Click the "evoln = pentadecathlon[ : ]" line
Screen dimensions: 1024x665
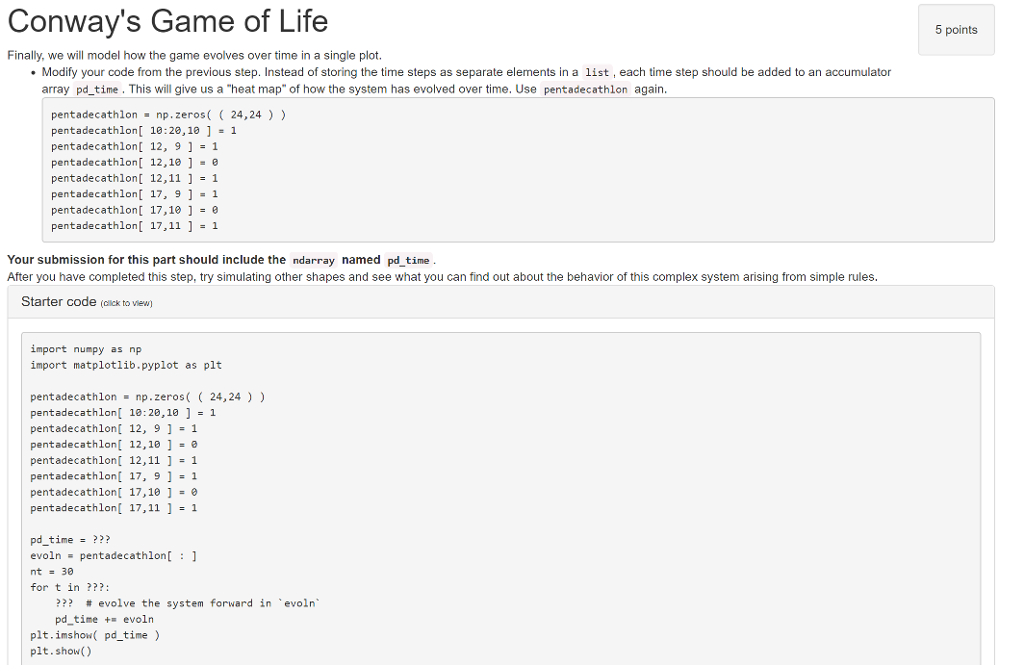tap(113, 556)
